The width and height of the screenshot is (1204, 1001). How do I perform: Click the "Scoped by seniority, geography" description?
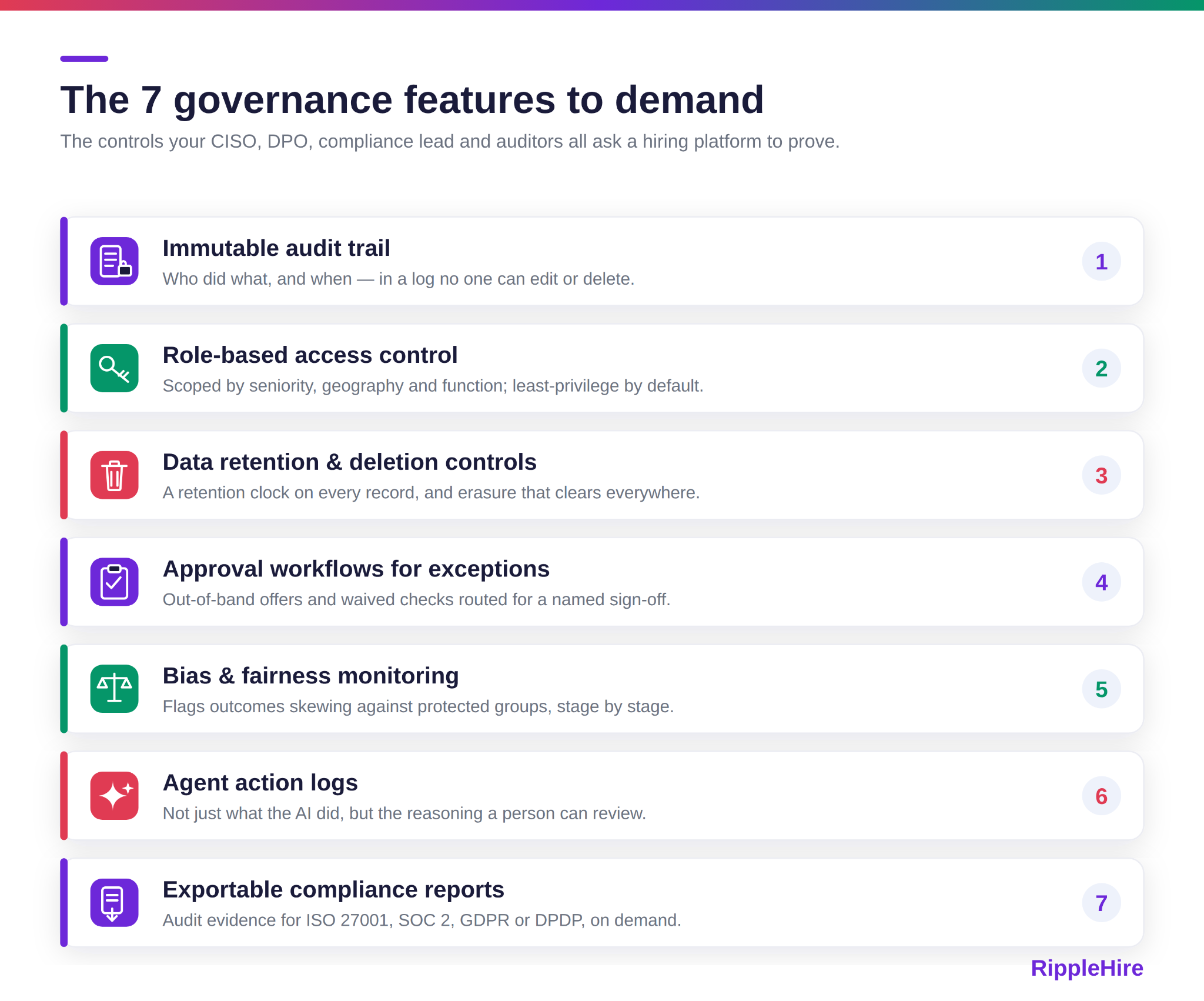(x=433, y=386)
